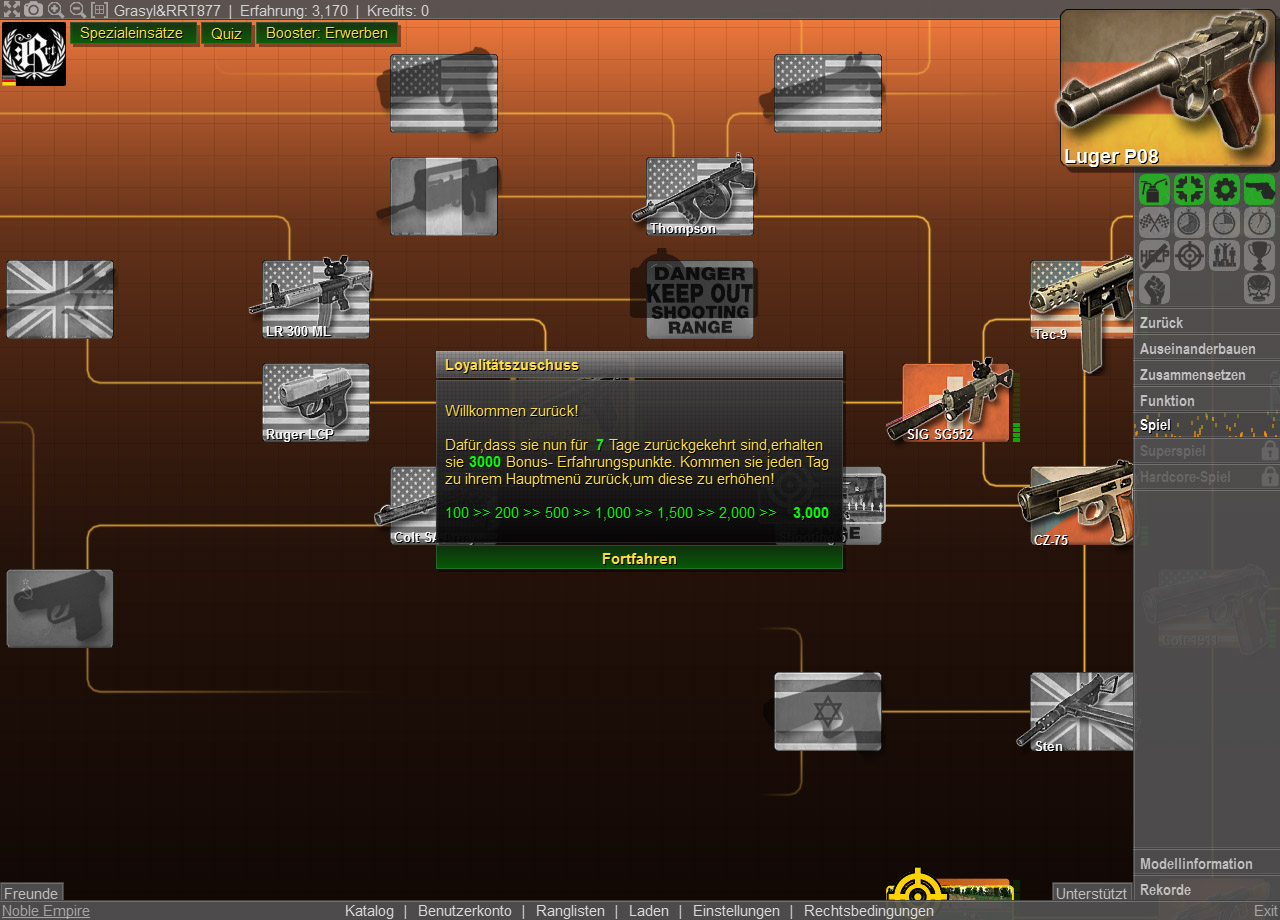1280x920 pixels.
Task: Click the camera screenshot icon
Action: click(x=33, y=9)
